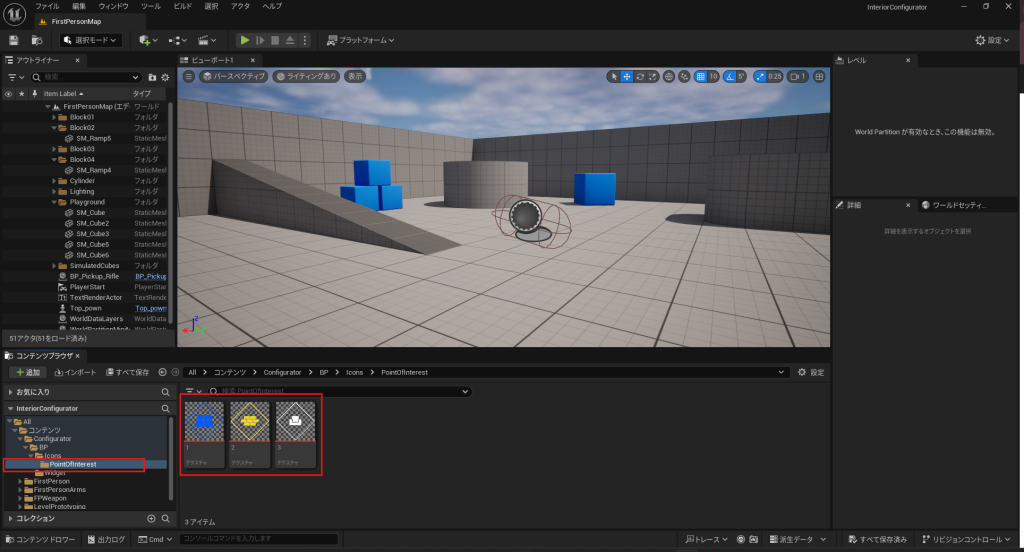
Task: Select the rotate gizmo tool in viewport
Action: coord(641,76)
